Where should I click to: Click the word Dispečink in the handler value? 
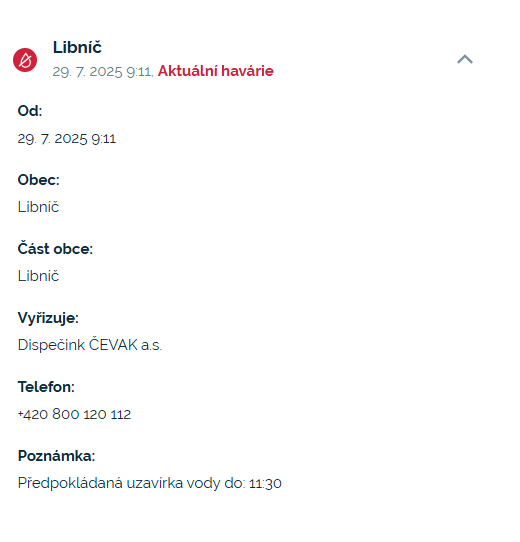[51, 345]
